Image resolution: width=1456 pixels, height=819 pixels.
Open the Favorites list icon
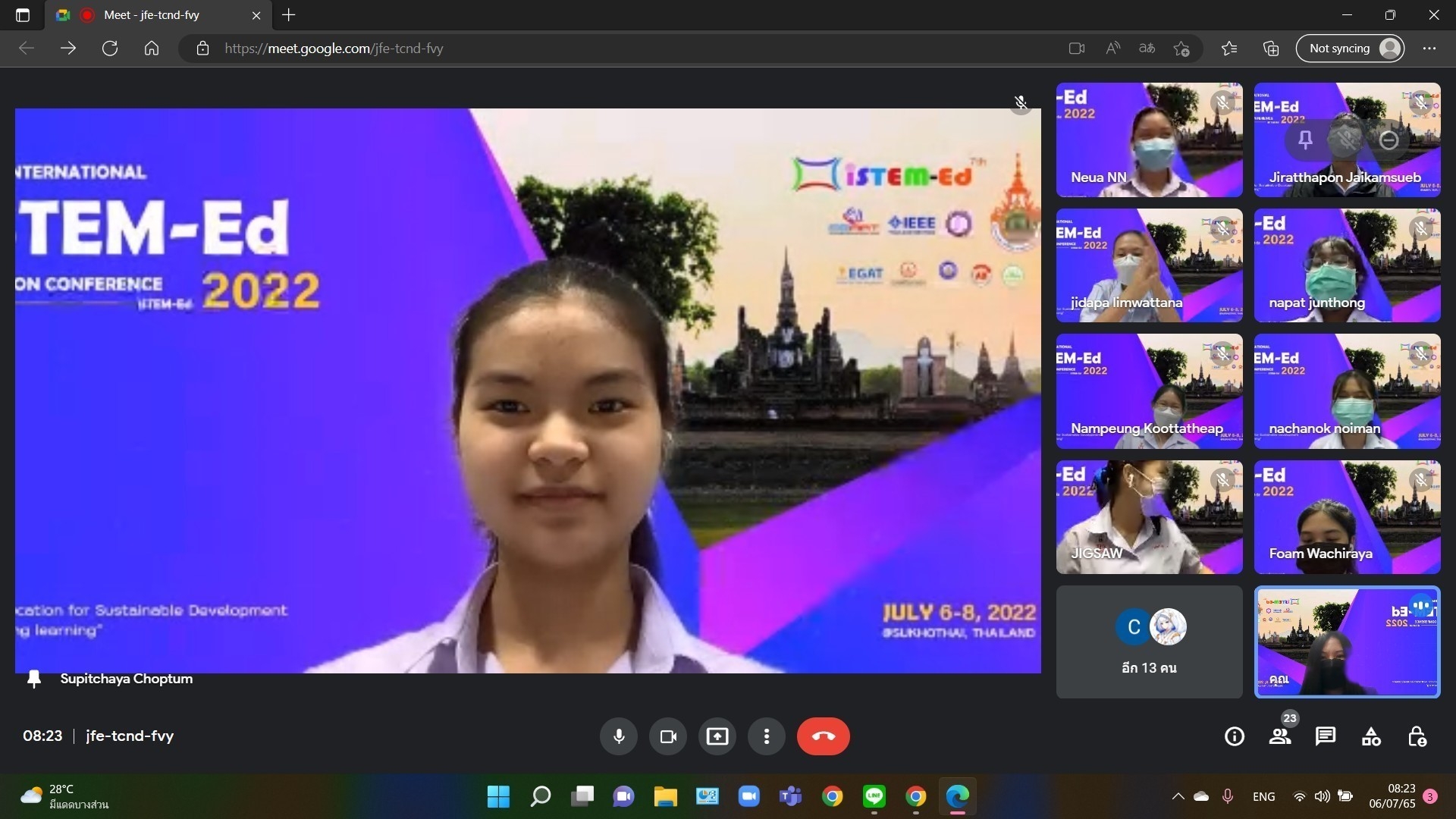coord(1229,49)
